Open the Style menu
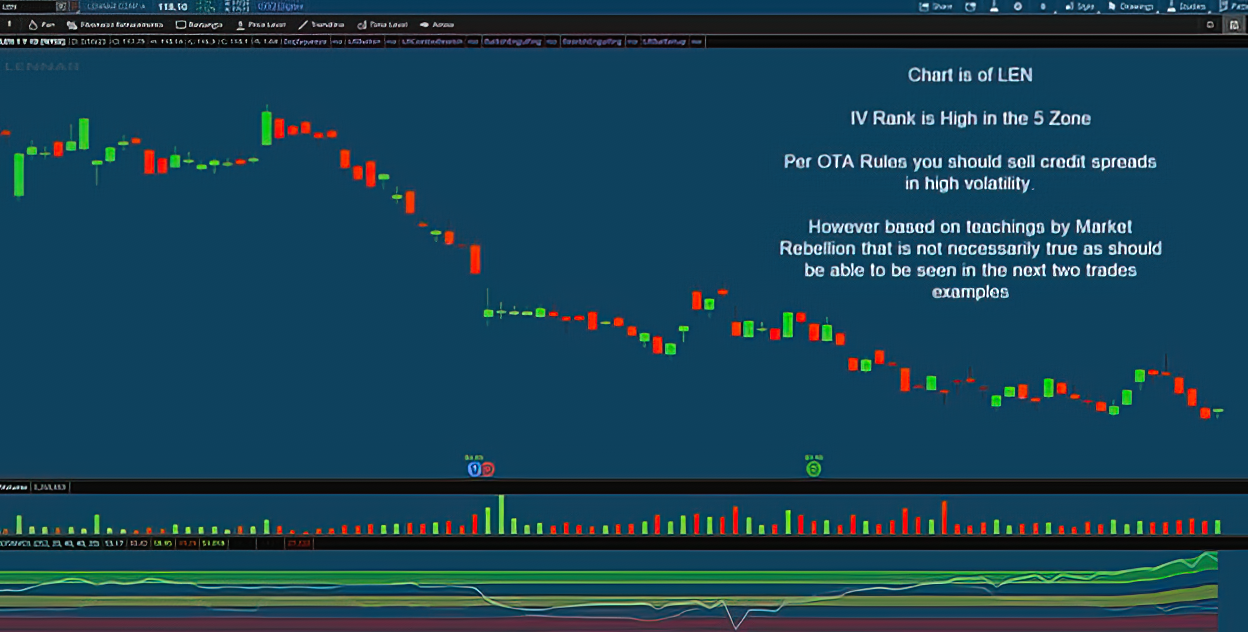 pos(1079,6)
